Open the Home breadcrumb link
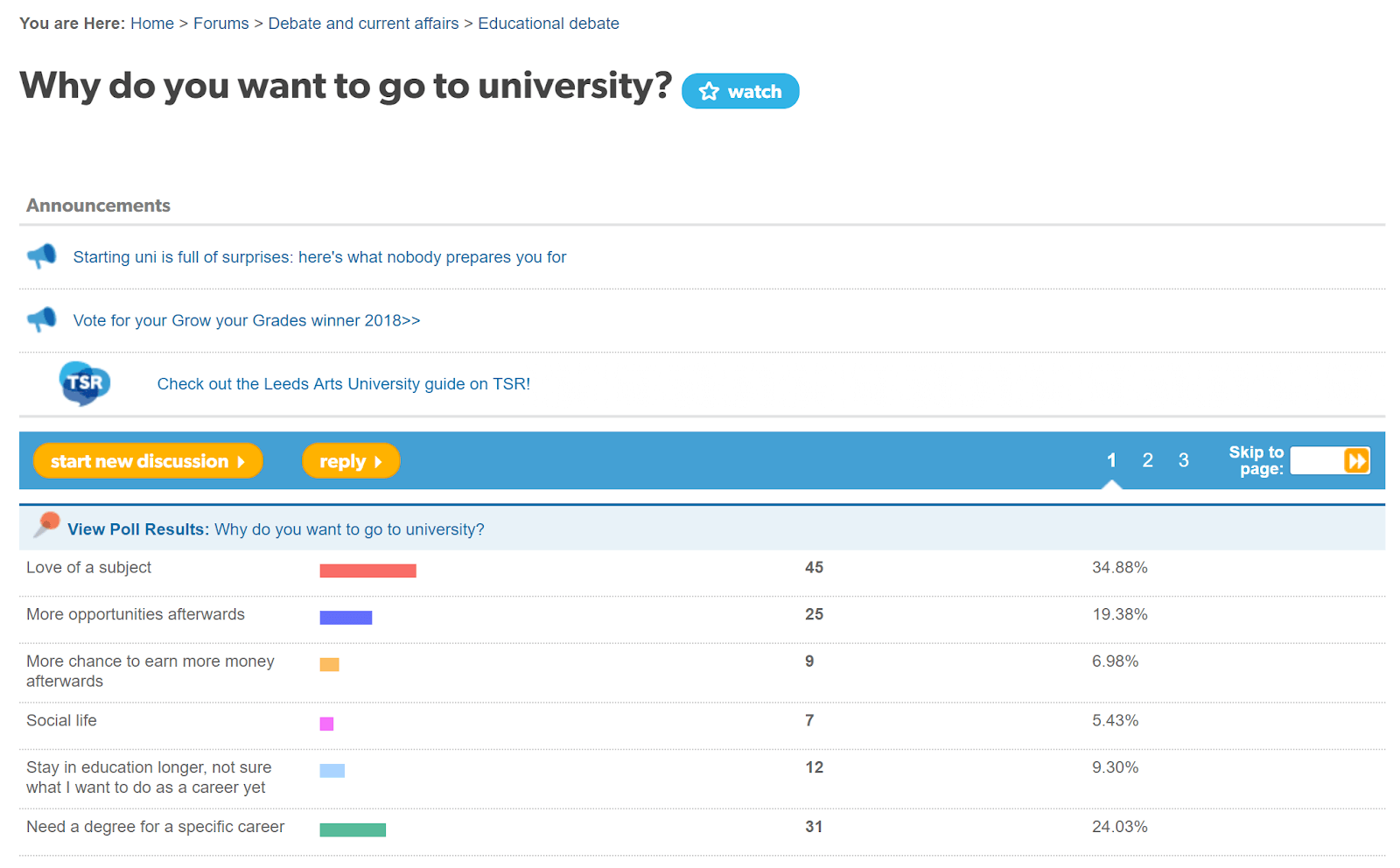 click(x=152, y=24)
